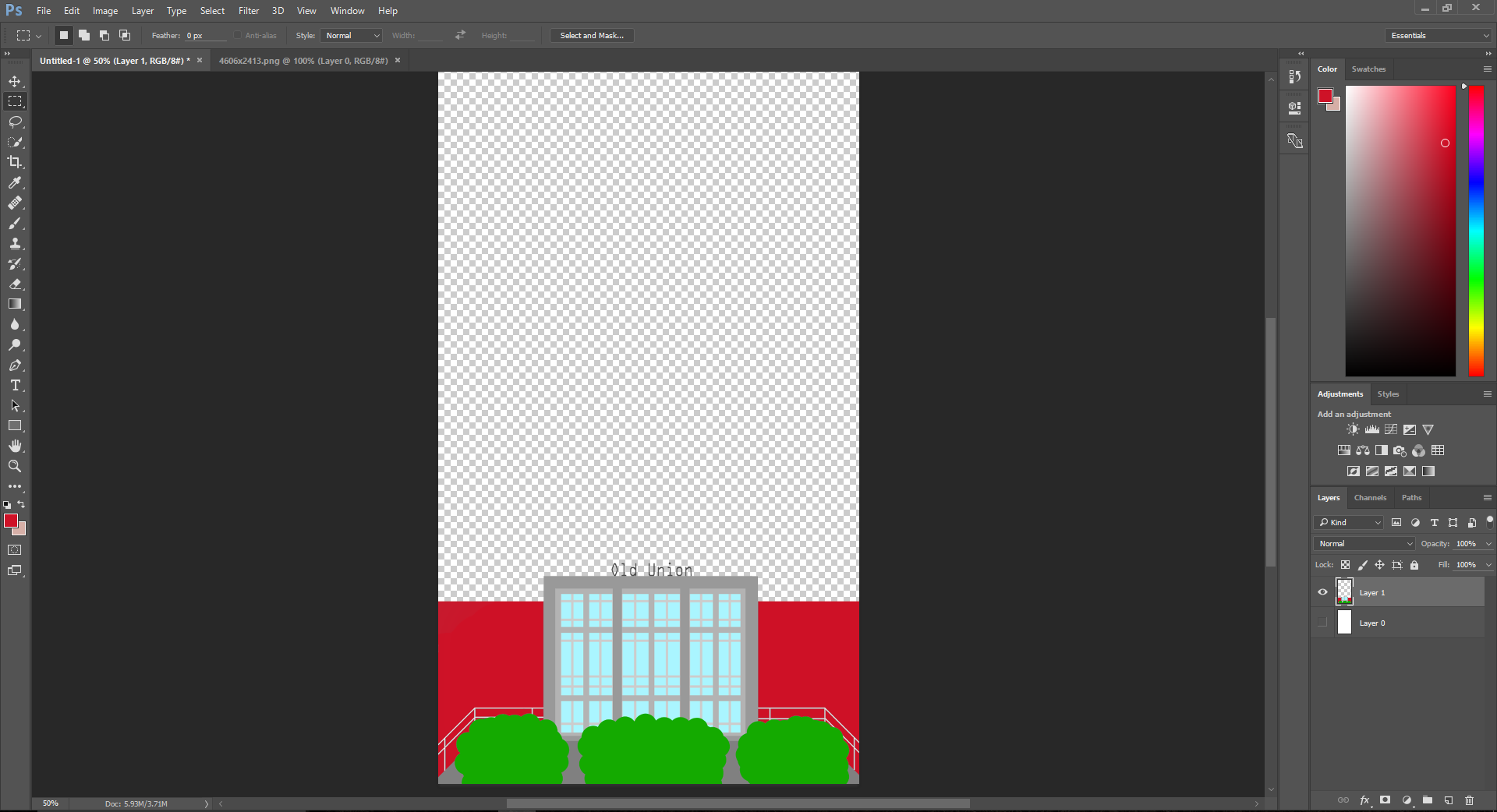This screenshot has height=812, width=1497.
Task: Select the Path Selection tool
Action: pyautogui.click(x=15, y=405)
